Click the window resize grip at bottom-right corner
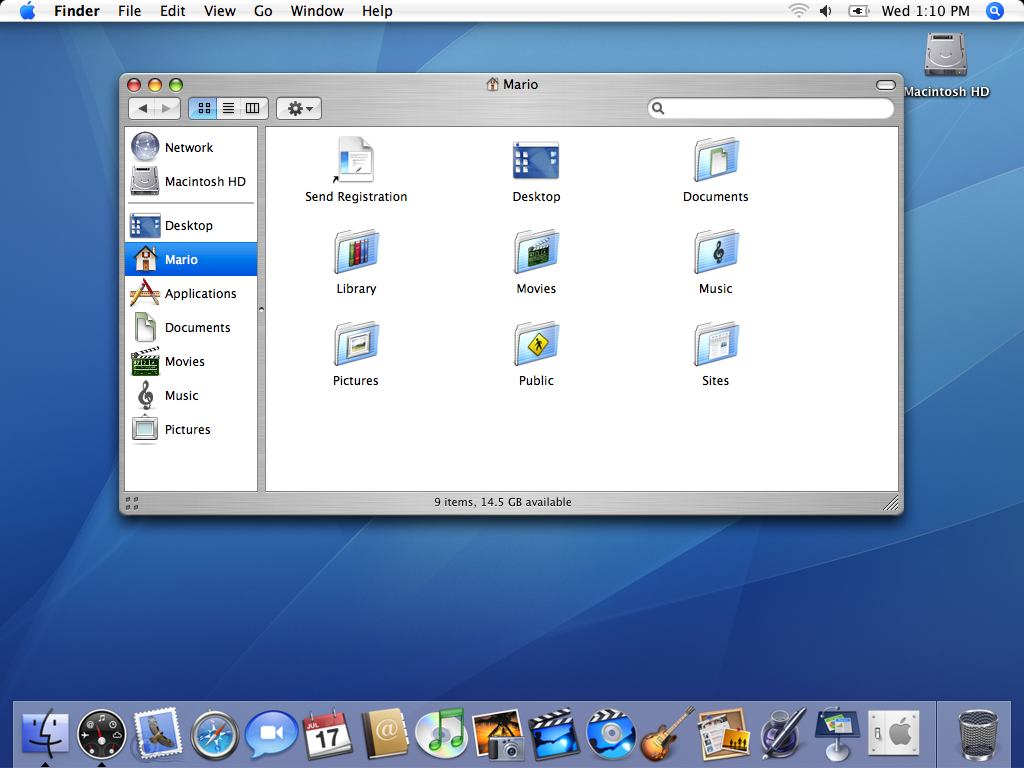This screenshot has width=1024, height=768. tap(891, 502)
